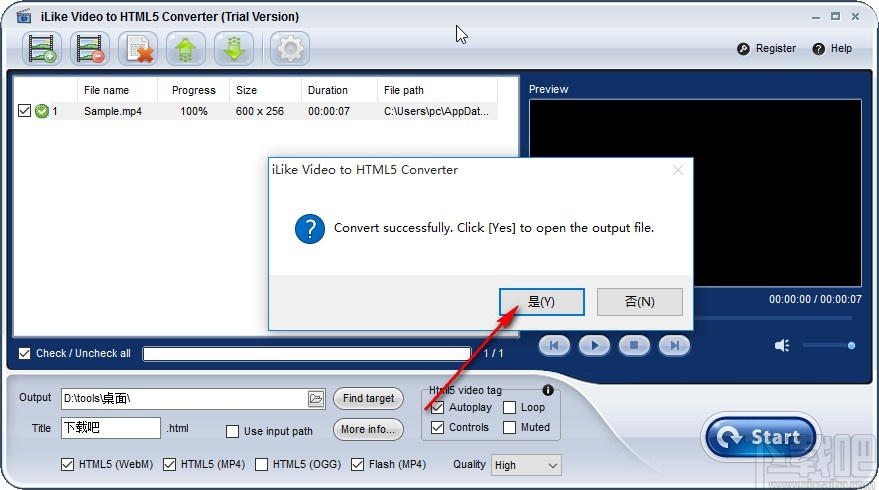Click the Html5 video tag info icon
The image size is (879, 490).
pyautogui.click(x=548, y=390)
